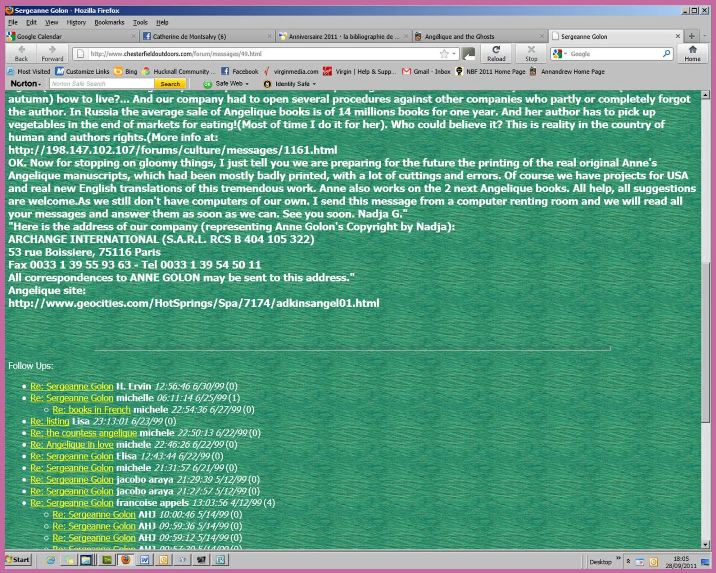Open jacobo araya's 21:29:39 reply link
Image resolution: width=716 pixels, height=573 pixels.
[72, 479]
